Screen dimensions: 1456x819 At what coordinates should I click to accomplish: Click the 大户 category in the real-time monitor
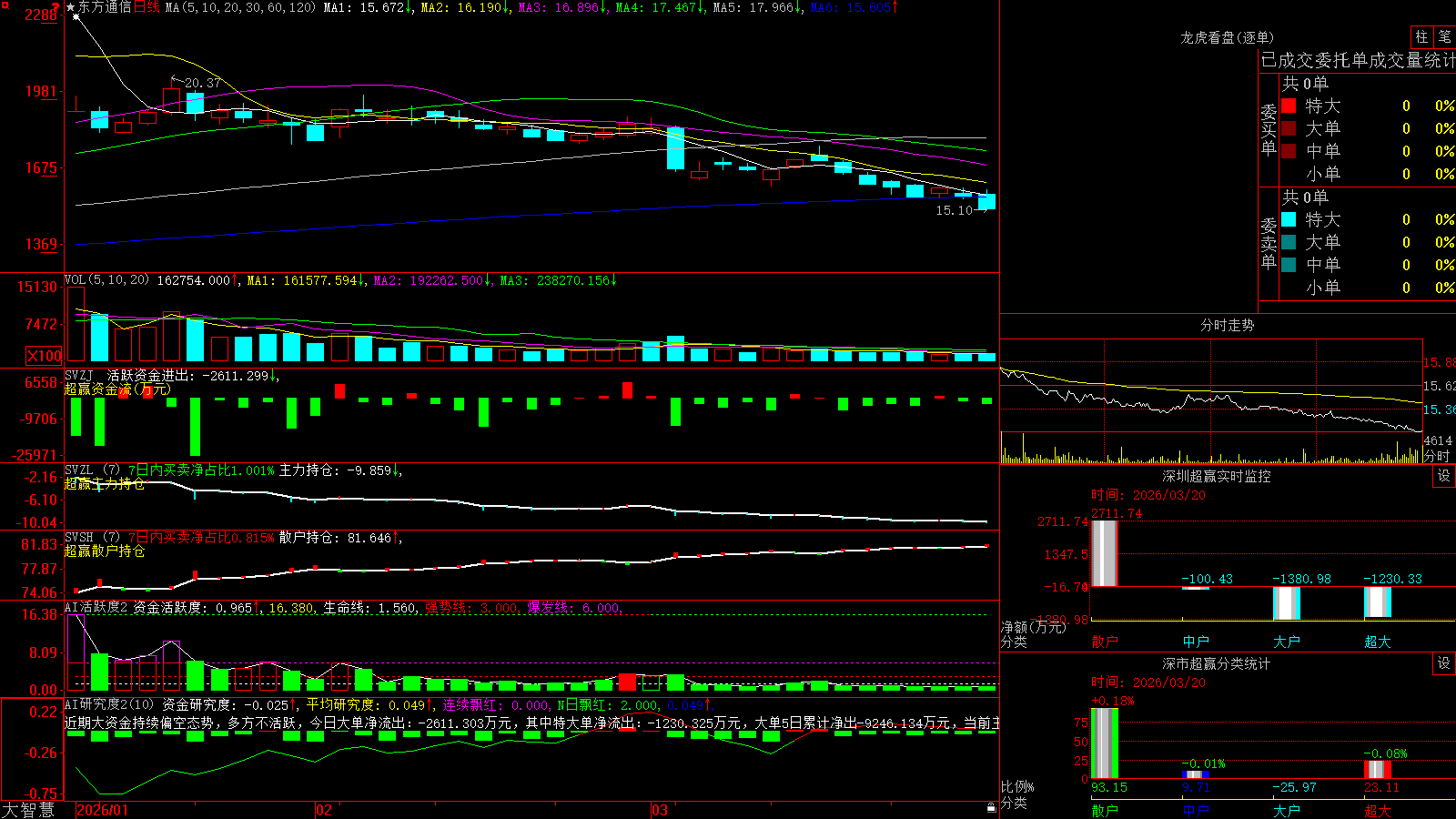click(x=1287, y=642)
